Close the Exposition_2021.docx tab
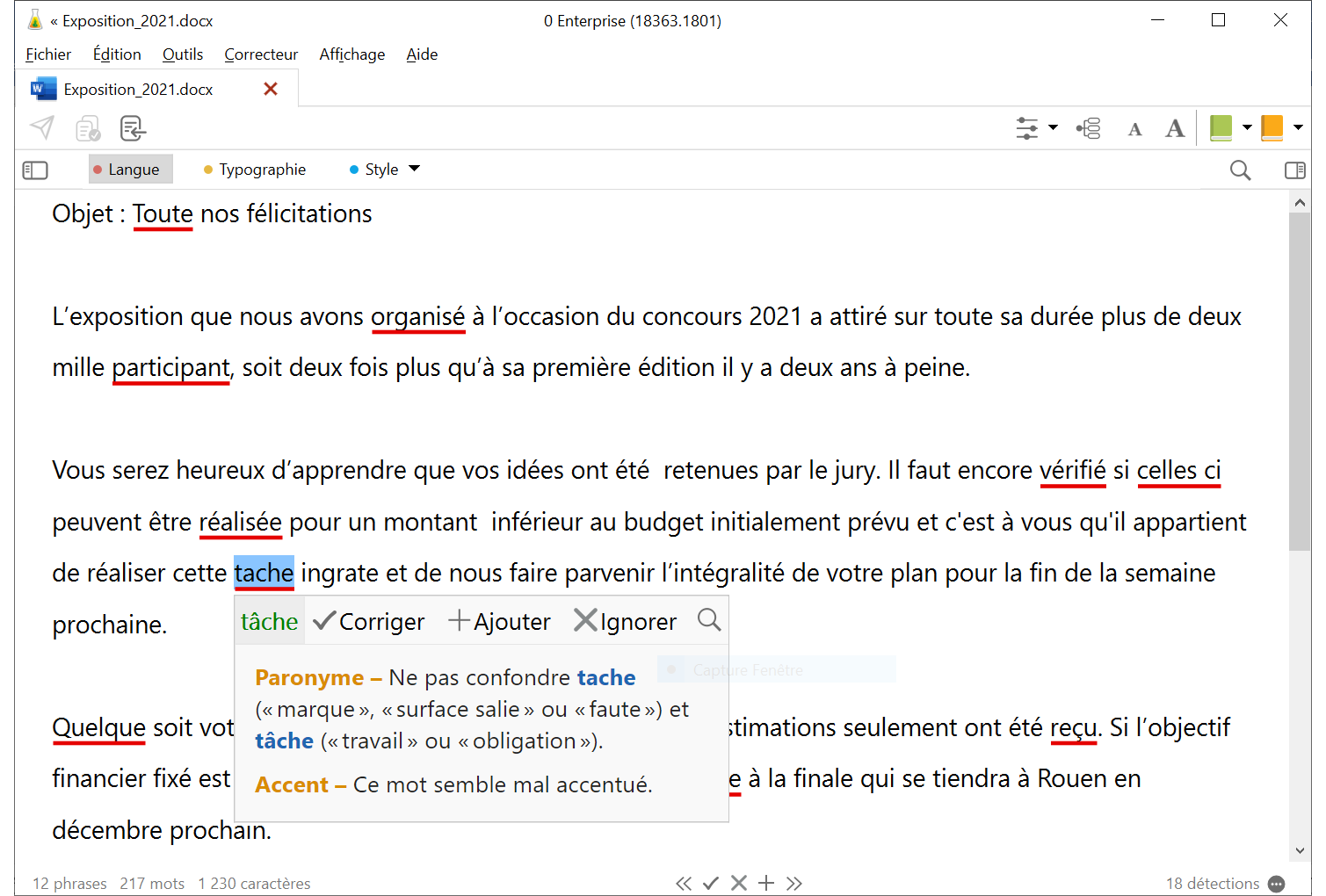1326x896 pixels. 271,89
